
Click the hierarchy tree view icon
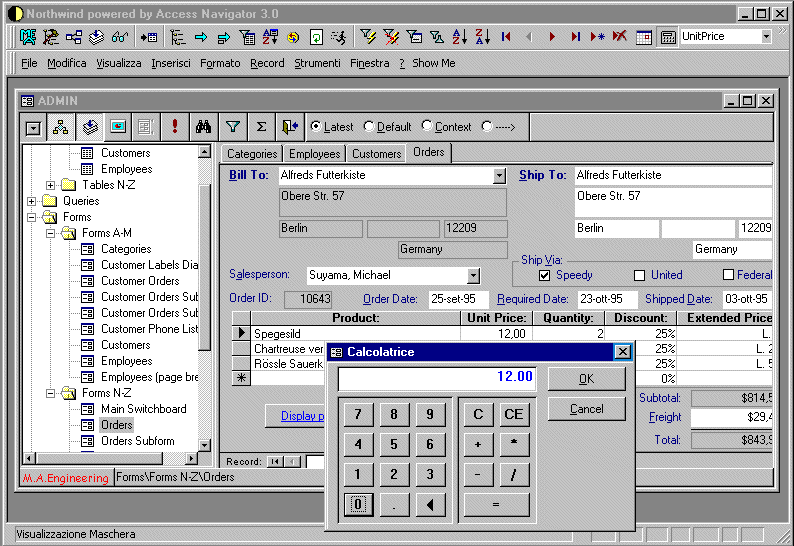[62, 127]
